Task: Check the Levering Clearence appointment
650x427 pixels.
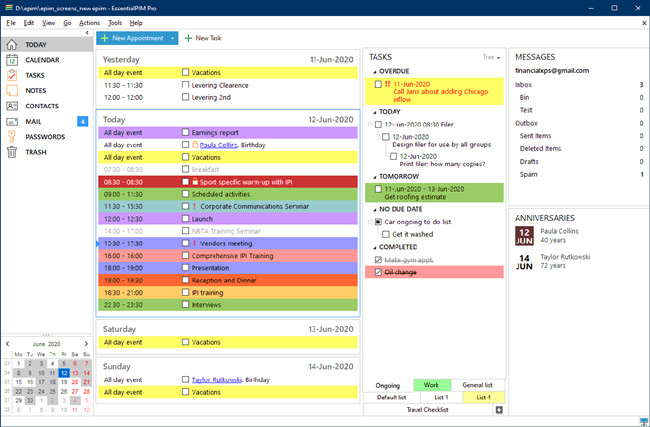Action: pyautogui.click(x=185, y=85)
